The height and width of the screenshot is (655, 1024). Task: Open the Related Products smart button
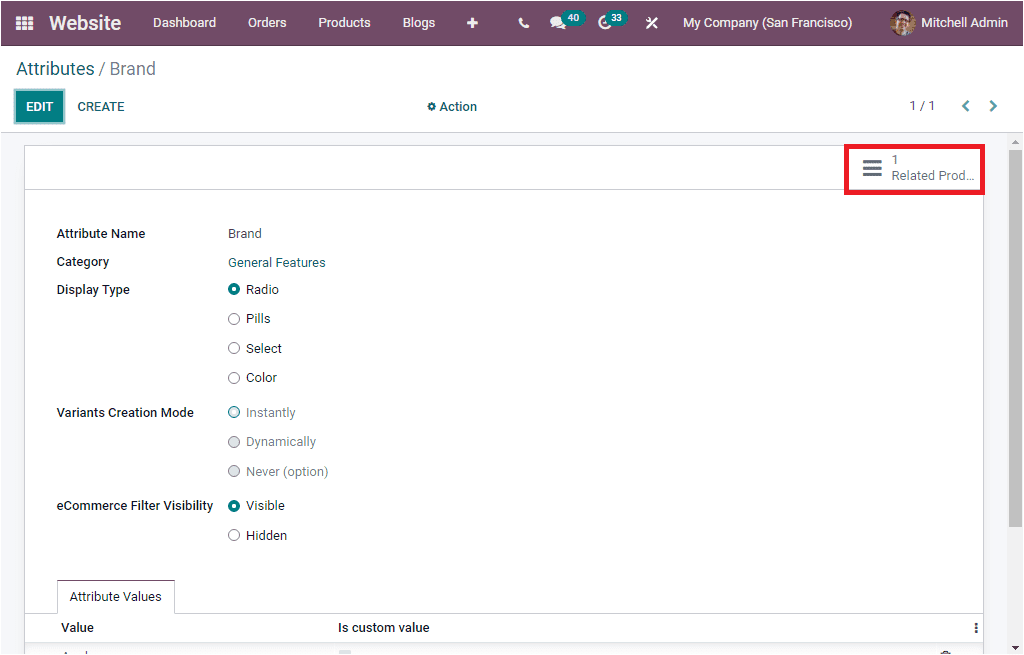913,168
